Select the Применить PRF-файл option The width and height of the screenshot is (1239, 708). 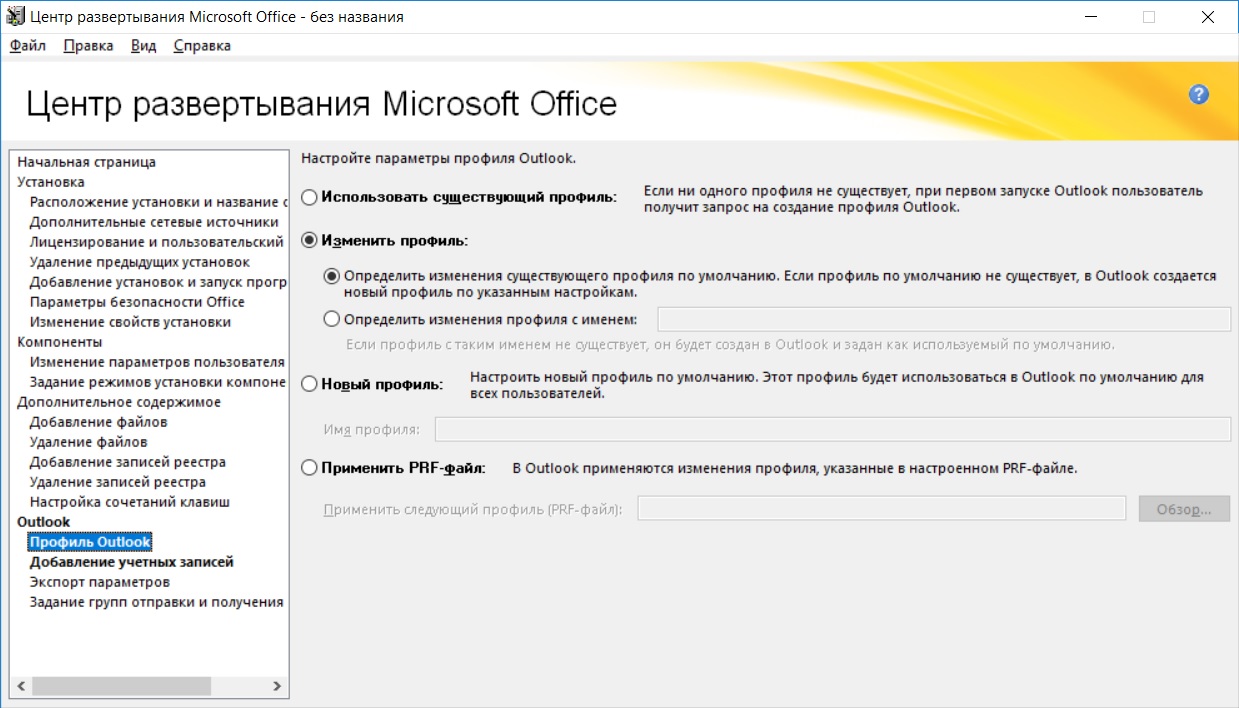[x=308, y=467]
